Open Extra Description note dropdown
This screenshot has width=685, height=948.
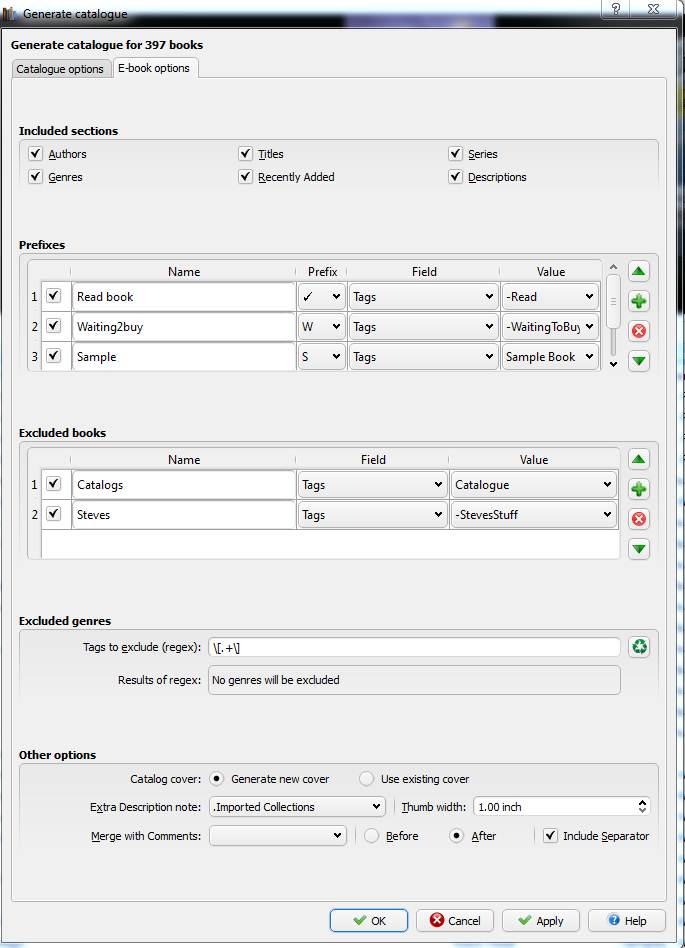pos(297,807)
